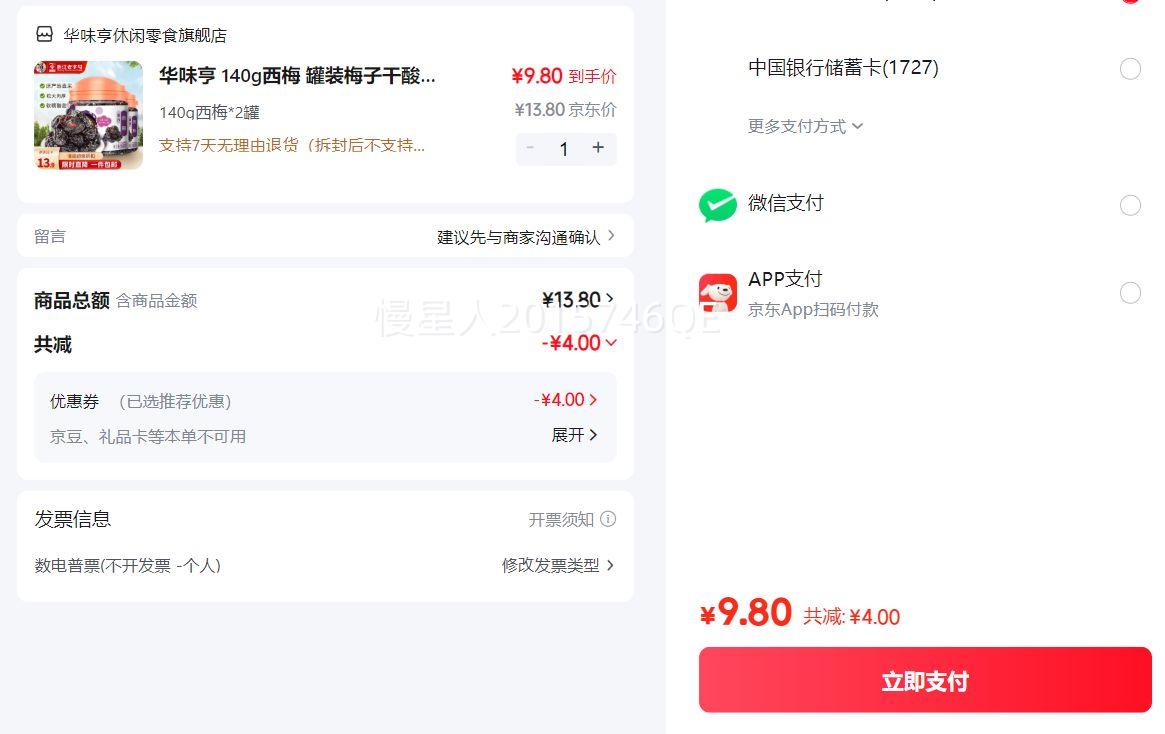Click the WeChat Pay green logo
The image size is (1165, 734).
(x=717, y=205)
